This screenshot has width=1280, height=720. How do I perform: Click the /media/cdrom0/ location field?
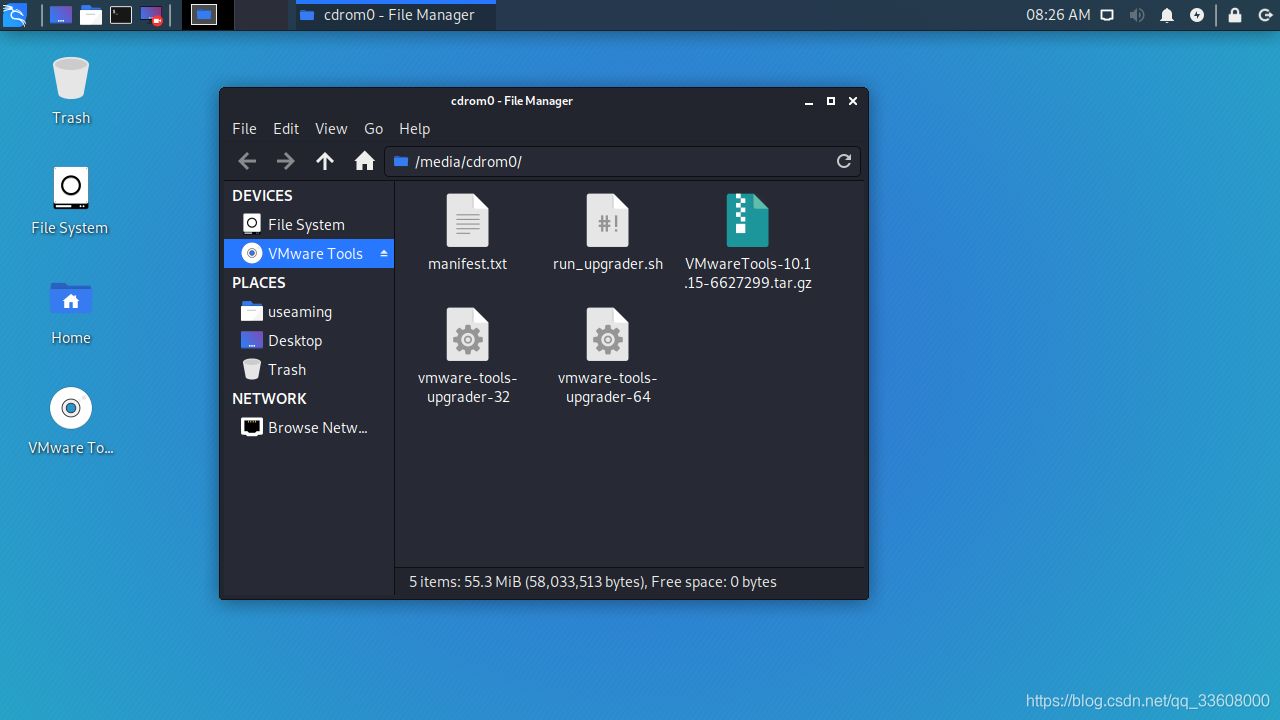[622, 161]
